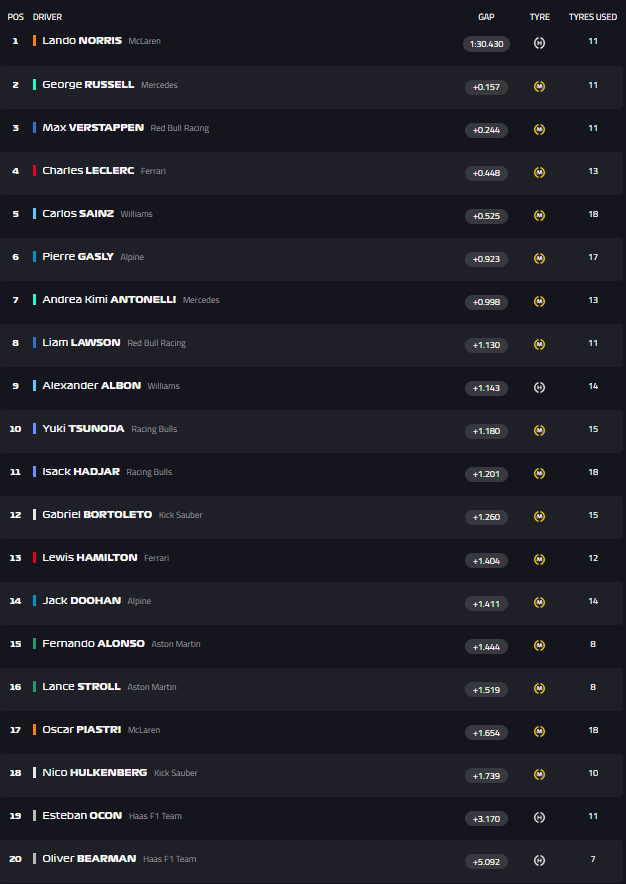Viewport: 626px width, 884px height.
Task: Select Oliver Bearman's tyre compound icon
Action: 539,860
